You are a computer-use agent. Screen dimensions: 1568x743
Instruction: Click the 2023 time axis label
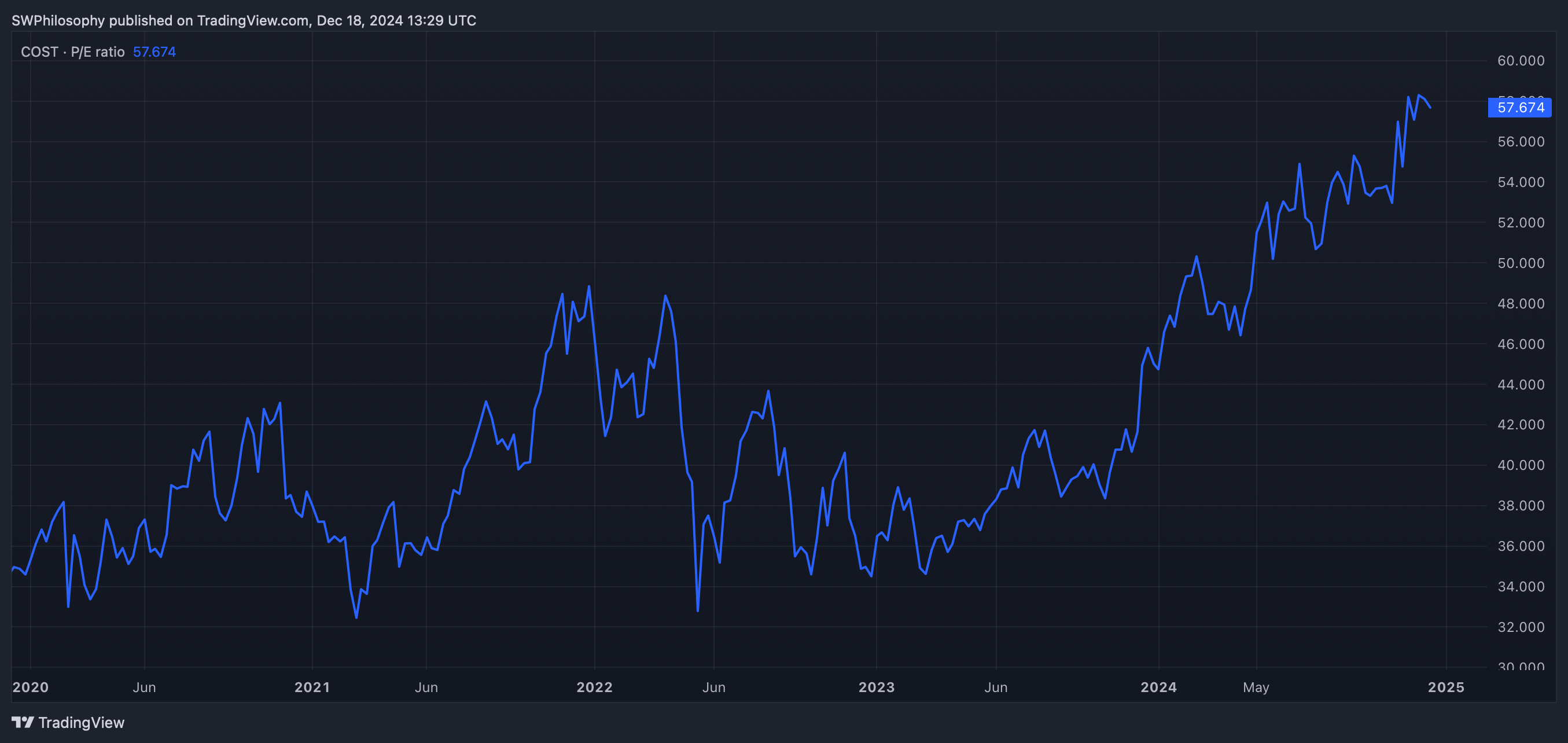pyautogui.click(x=876, y=687)
